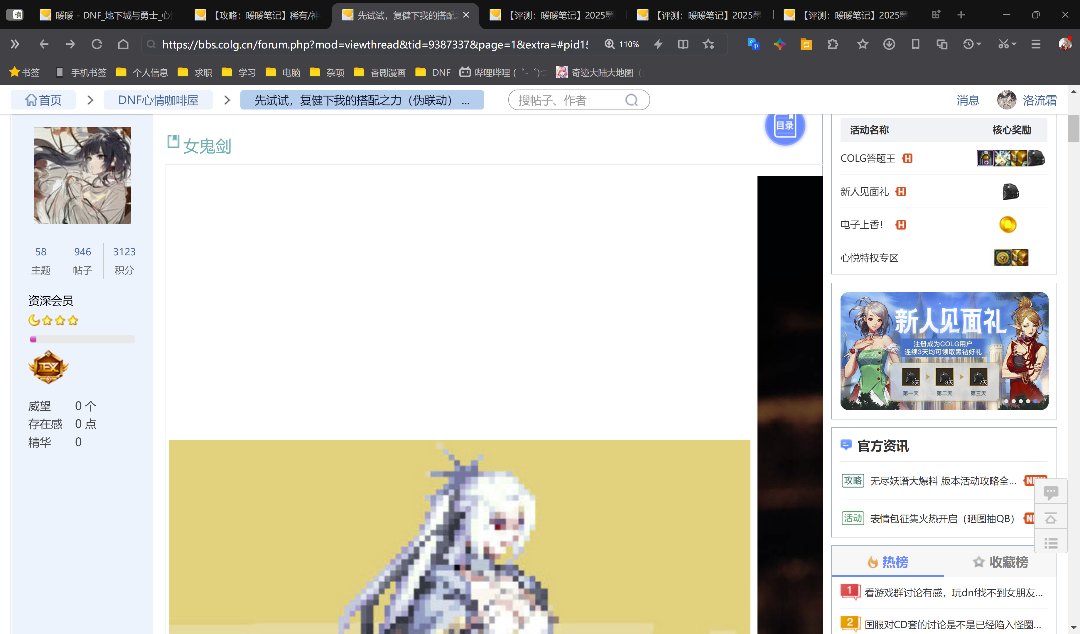Image resolution: width=1080 pixels, height=634 pixels.
Task: Open the 手机书签 bookmark folder
Action: coord(81,72)
